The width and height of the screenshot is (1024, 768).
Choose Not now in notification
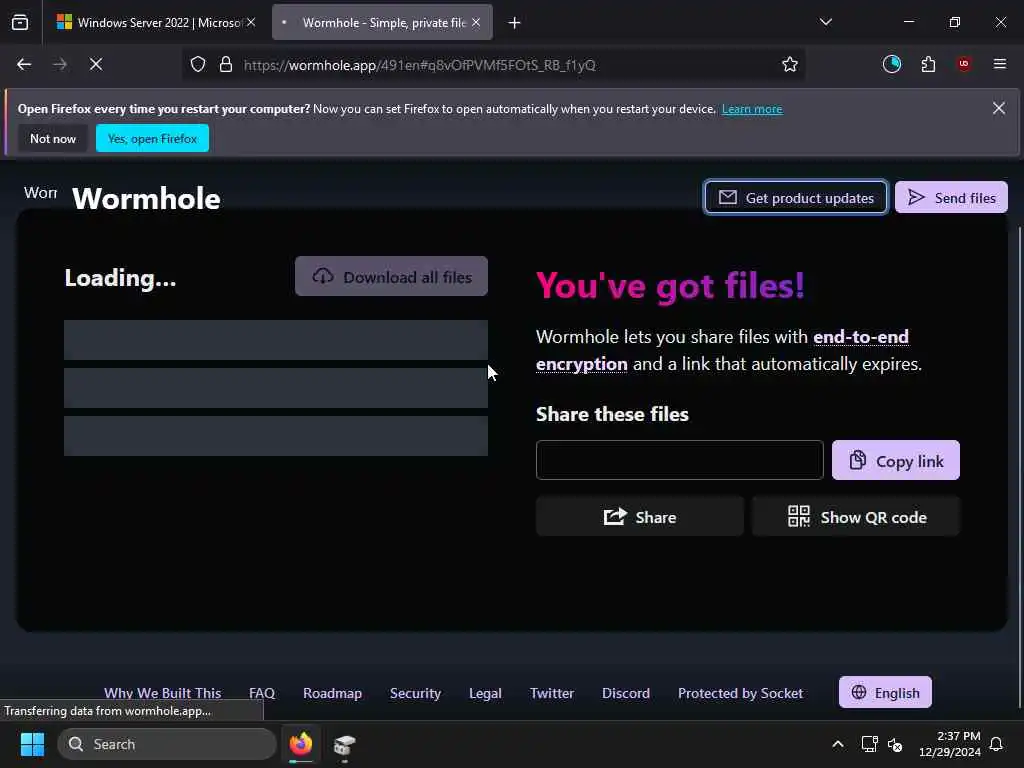53,138
